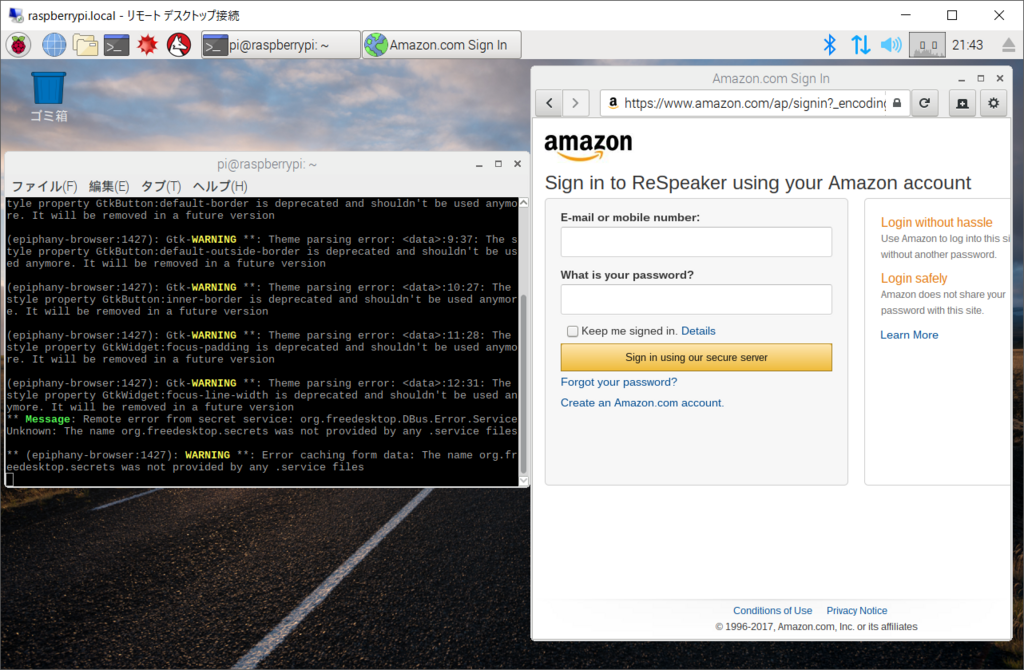Click the terminal scrollbar up arrow
Viewport: 1024px width, 670px height.
click(x=524, y=203)
